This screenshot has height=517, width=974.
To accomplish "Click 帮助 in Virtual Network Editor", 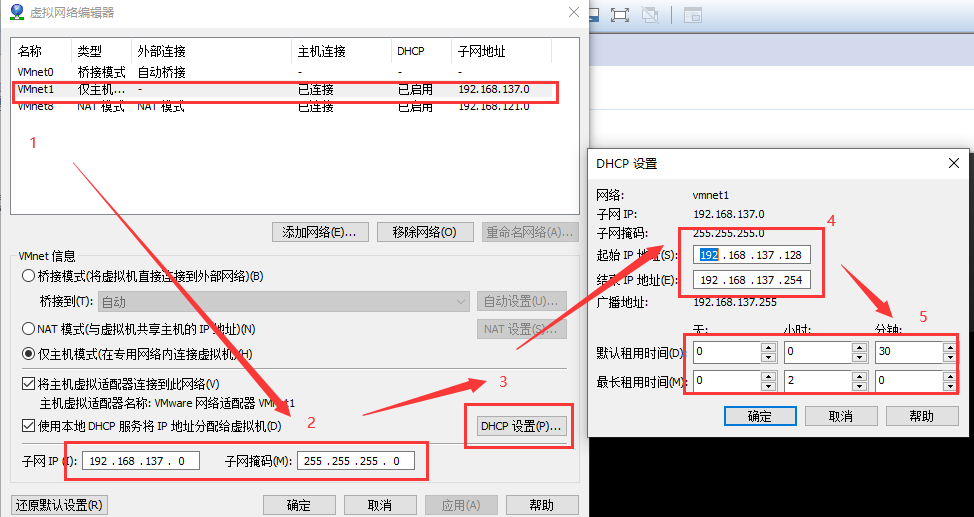I will pos(542,505).
